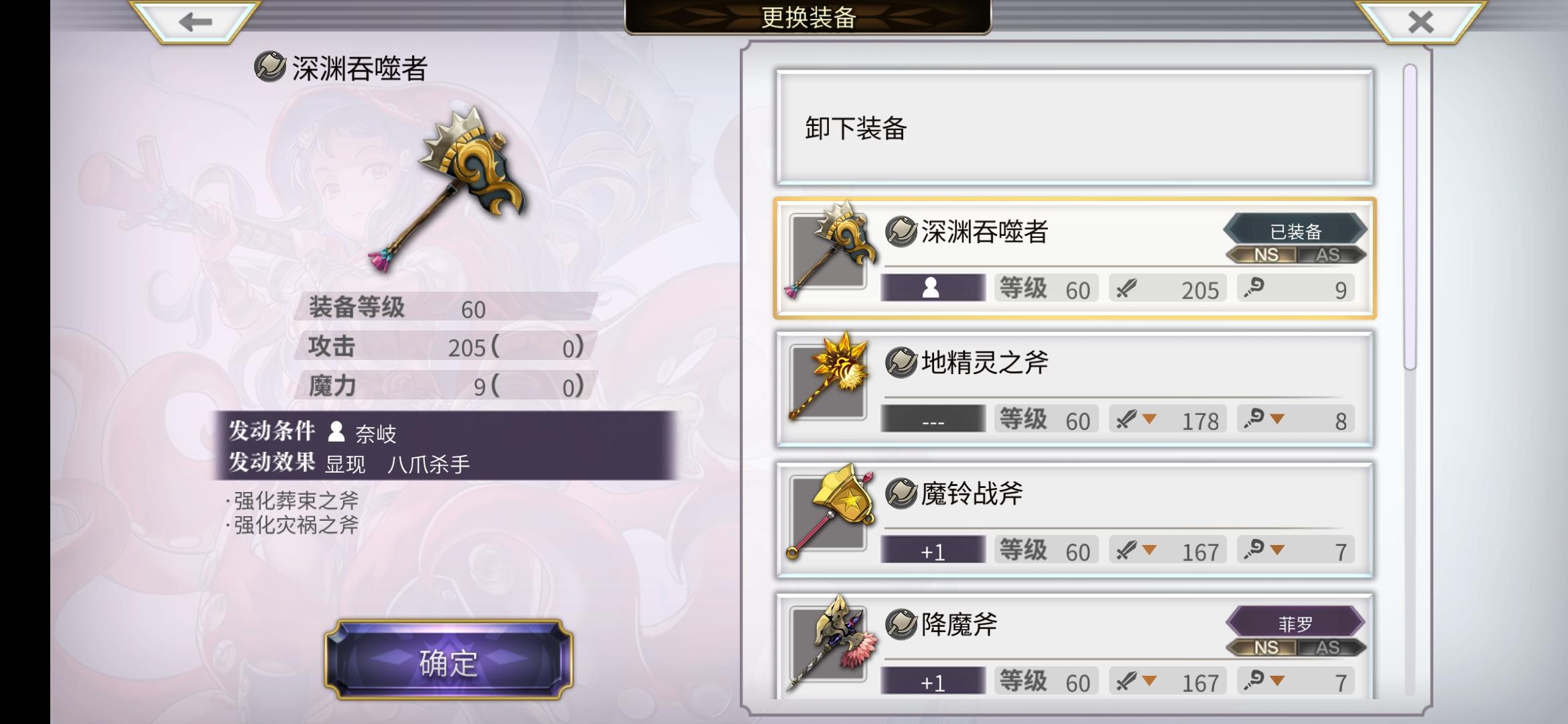The image size is (1568, 724).
Task: Select the 深渊吞噬者 axe thumbnail in list
Action: (x=830, y=251)
